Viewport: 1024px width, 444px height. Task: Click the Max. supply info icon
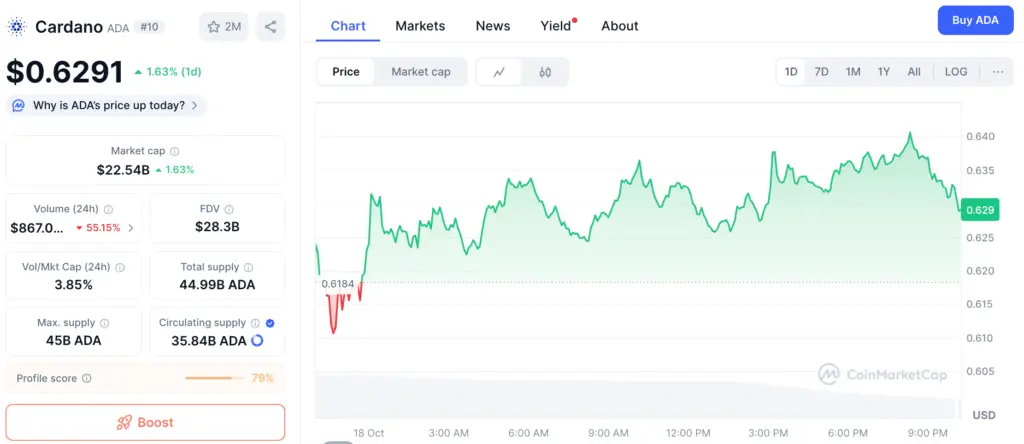[105, 323]
